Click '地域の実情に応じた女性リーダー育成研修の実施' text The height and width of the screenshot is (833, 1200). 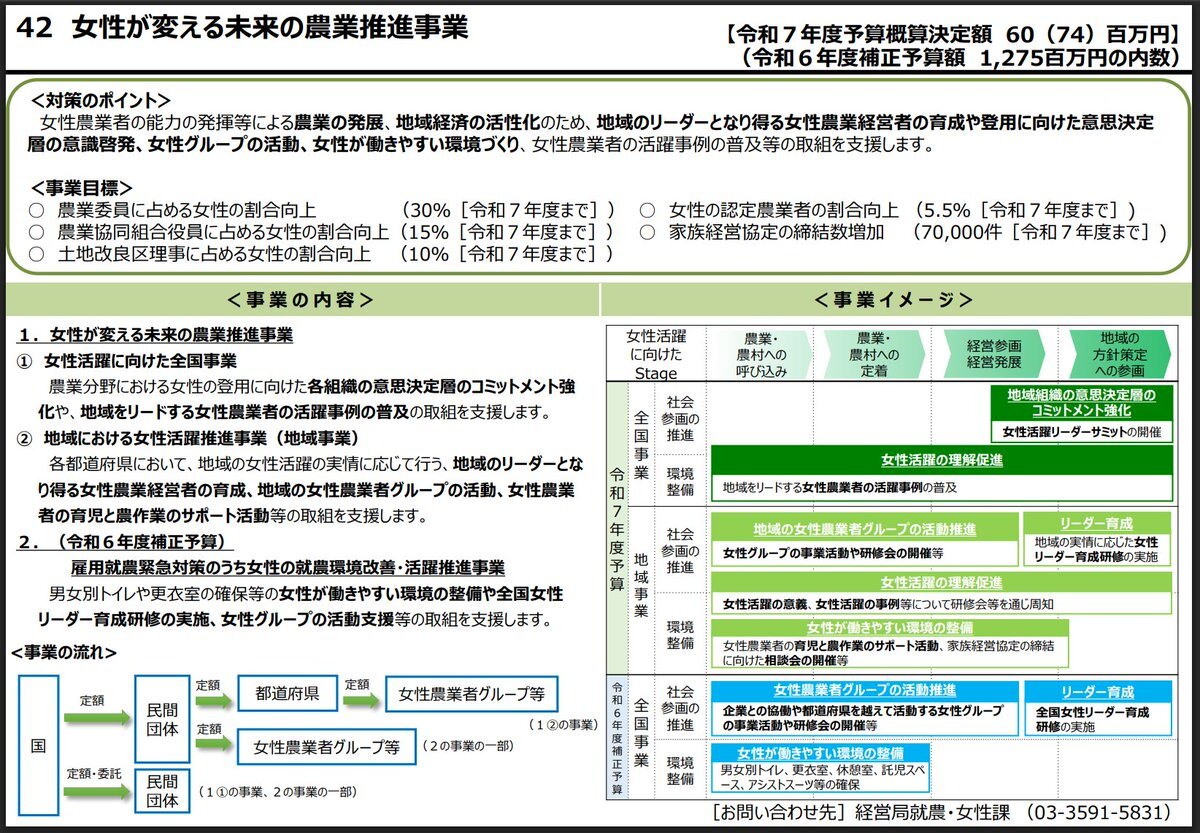point(1096,549)
